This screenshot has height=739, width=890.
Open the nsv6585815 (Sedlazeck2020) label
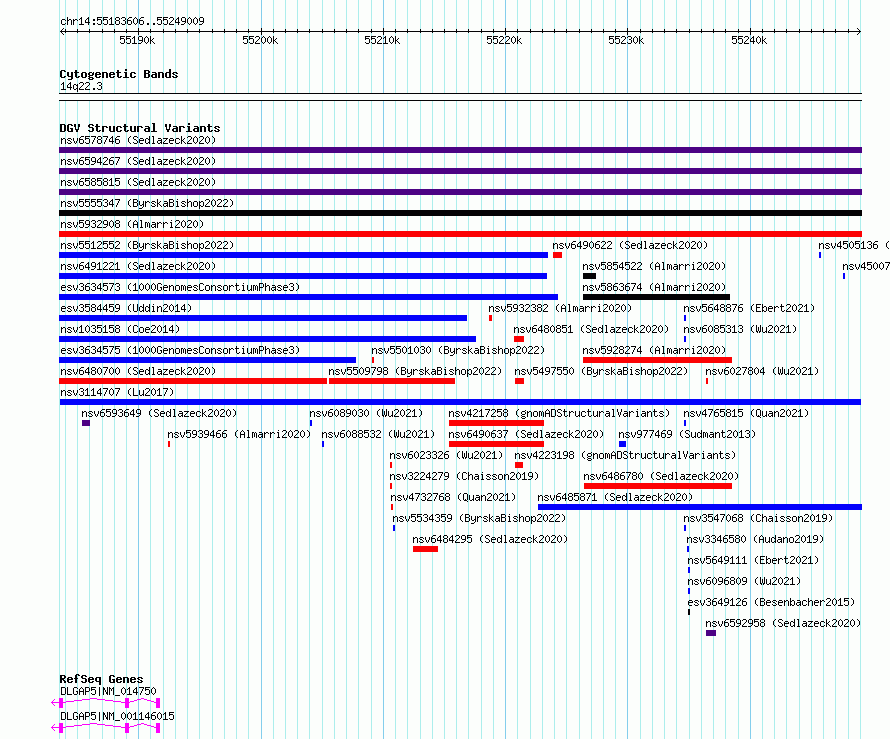tap(138, 182)
